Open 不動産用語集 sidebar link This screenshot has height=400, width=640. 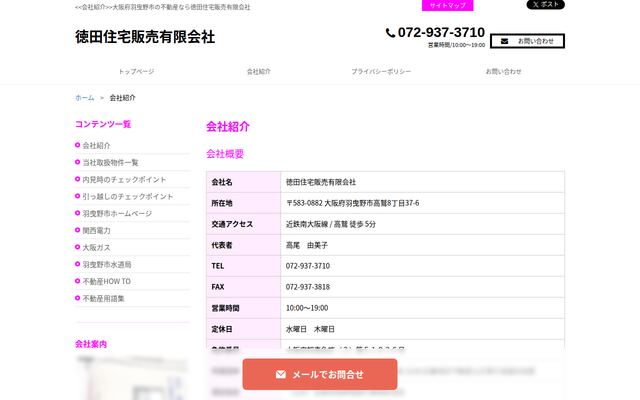[103, 298]
